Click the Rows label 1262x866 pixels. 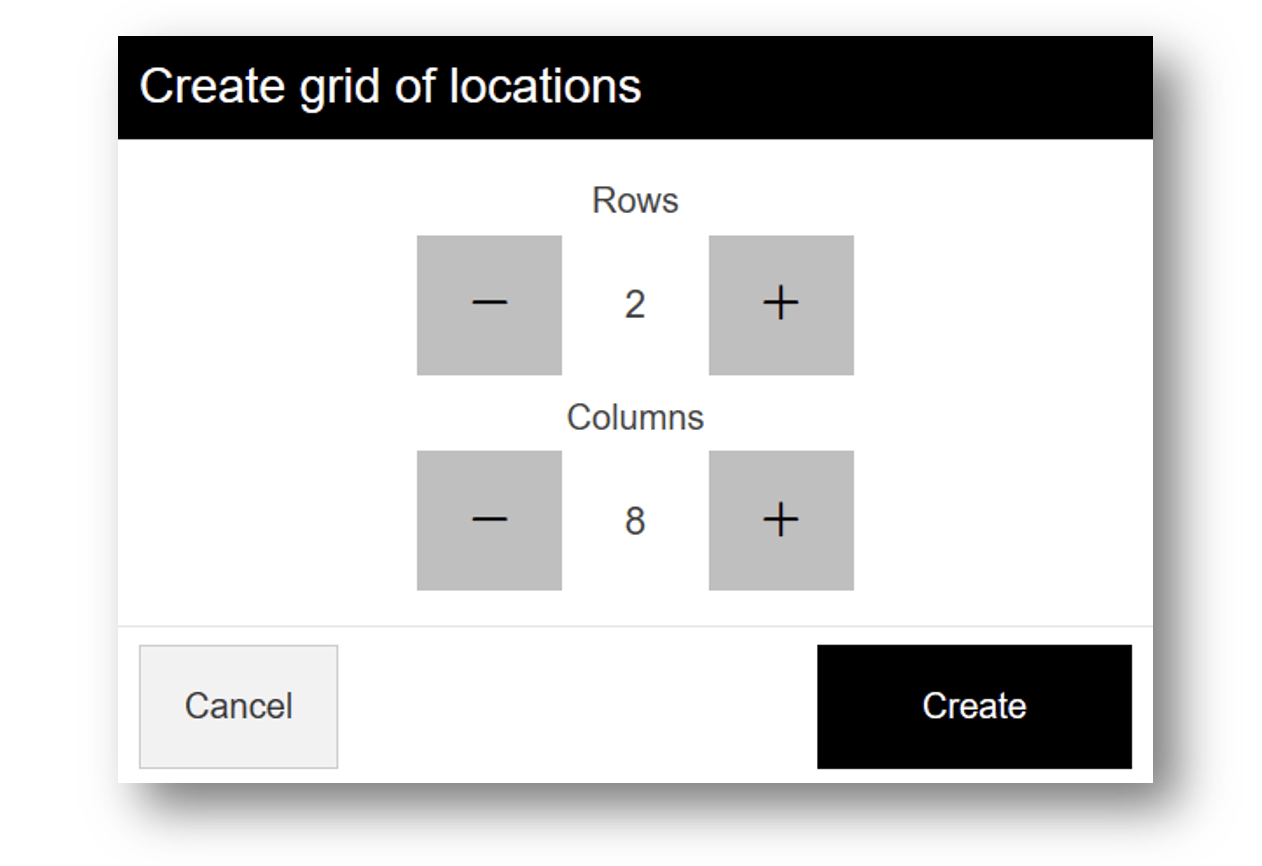coord(635,200)
